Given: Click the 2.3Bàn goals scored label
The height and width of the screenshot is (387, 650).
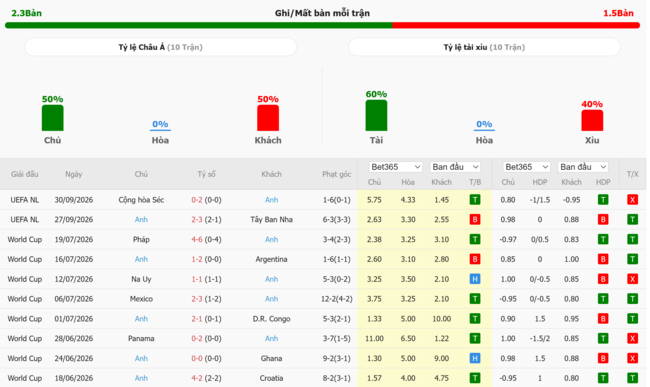Looking at the screenshot, I should coord(27,13).
